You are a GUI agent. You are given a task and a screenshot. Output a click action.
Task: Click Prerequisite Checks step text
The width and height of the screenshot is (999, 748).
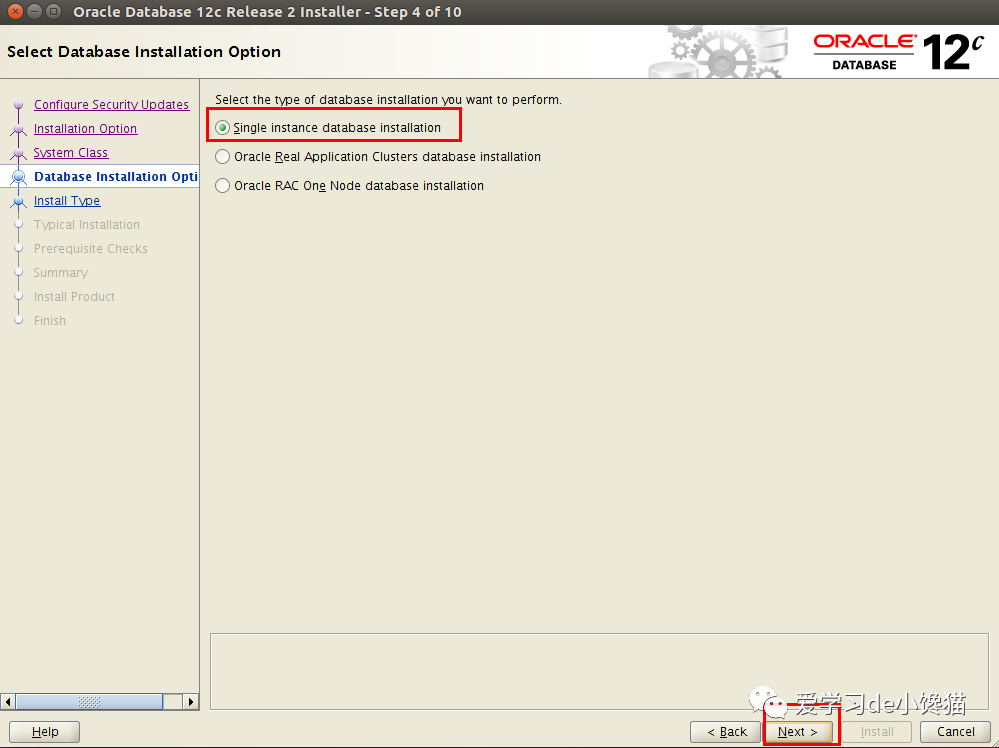click(x=90, y=248)
